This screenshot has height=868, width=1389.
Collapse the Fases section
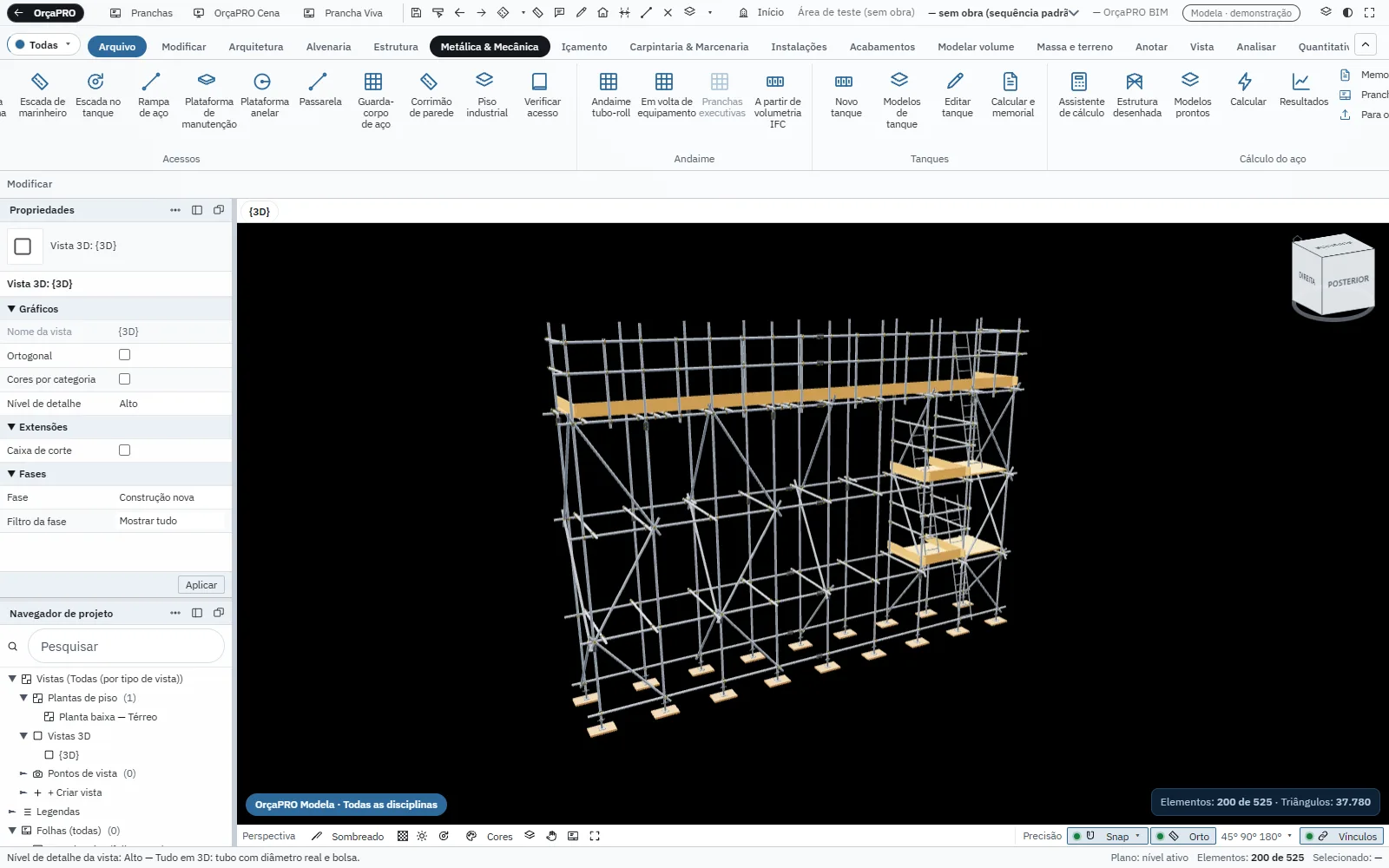tap(12, 474)
